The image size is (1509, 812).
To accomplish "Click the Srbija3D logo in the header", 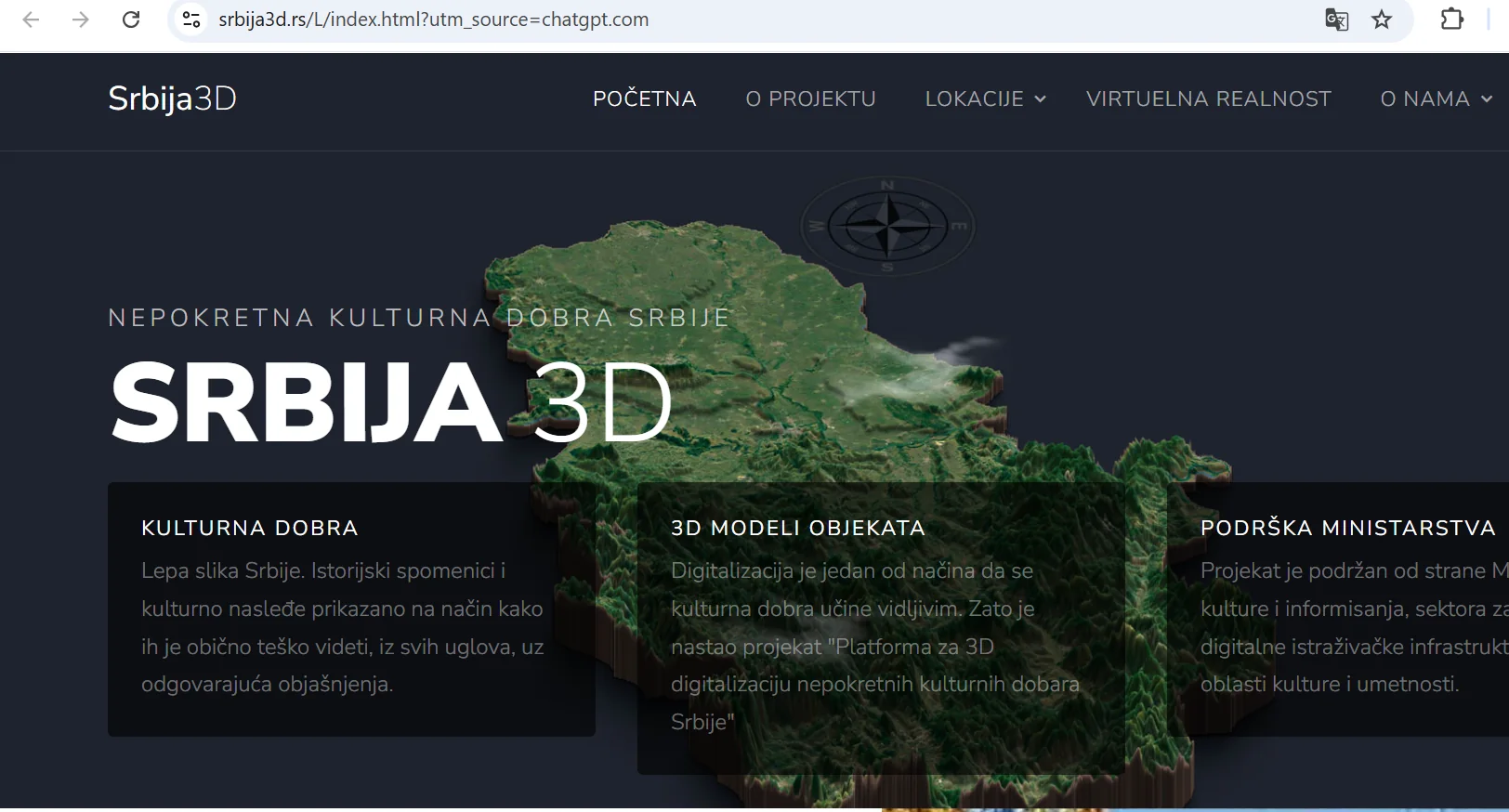I will (172, 98).
